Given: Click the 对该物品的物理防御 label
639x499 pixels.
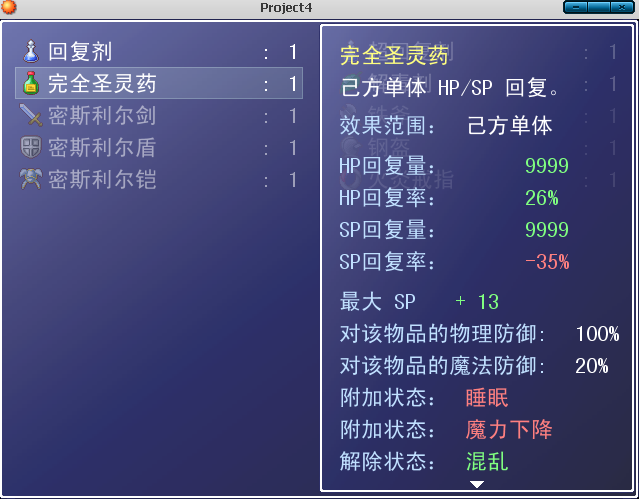Looking at the screenshot, I should pyautogui.click(x=442, y=334).
